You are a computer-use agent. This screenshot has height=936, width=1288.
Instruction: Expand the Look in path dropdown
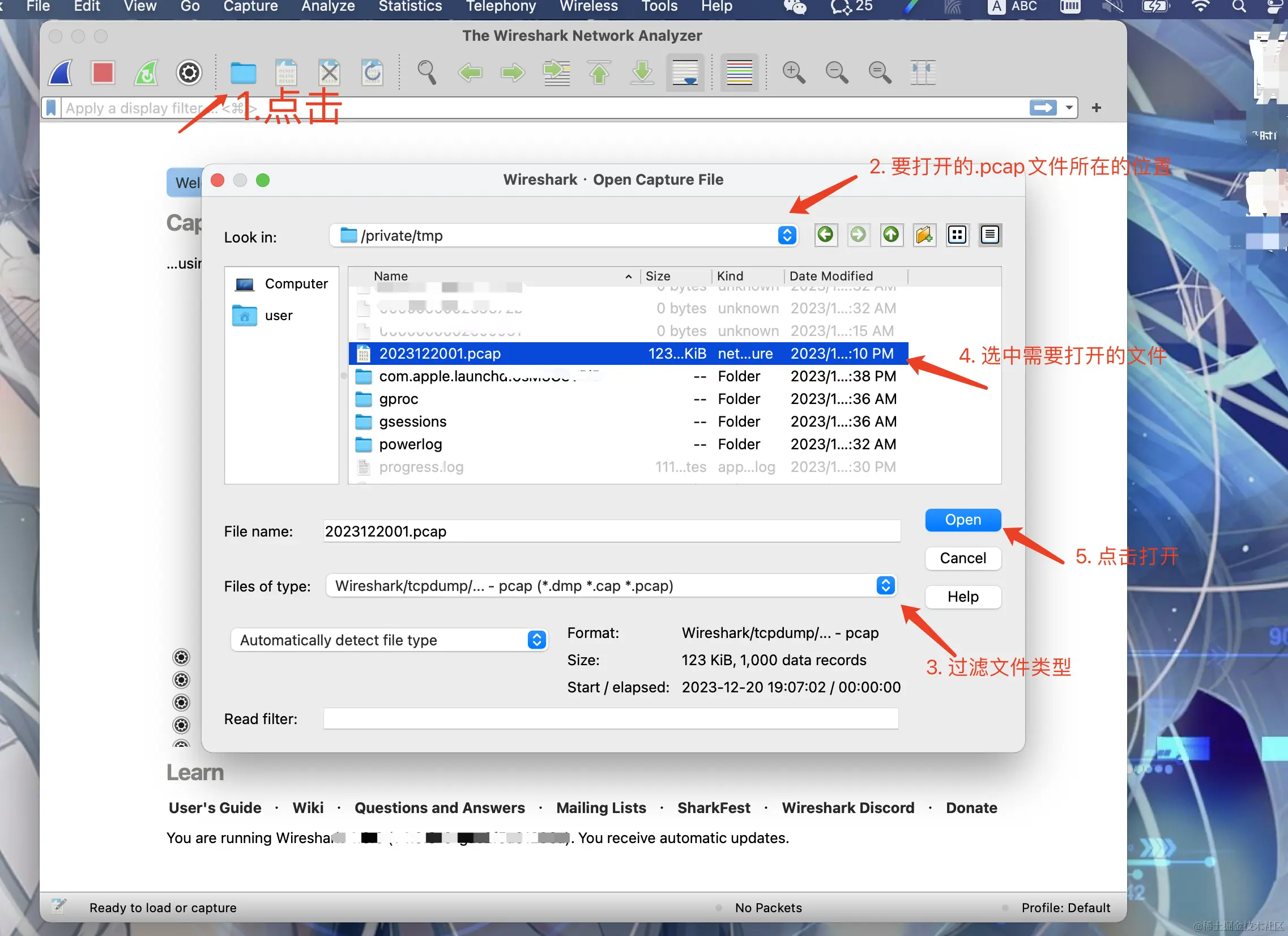[787, 235]
